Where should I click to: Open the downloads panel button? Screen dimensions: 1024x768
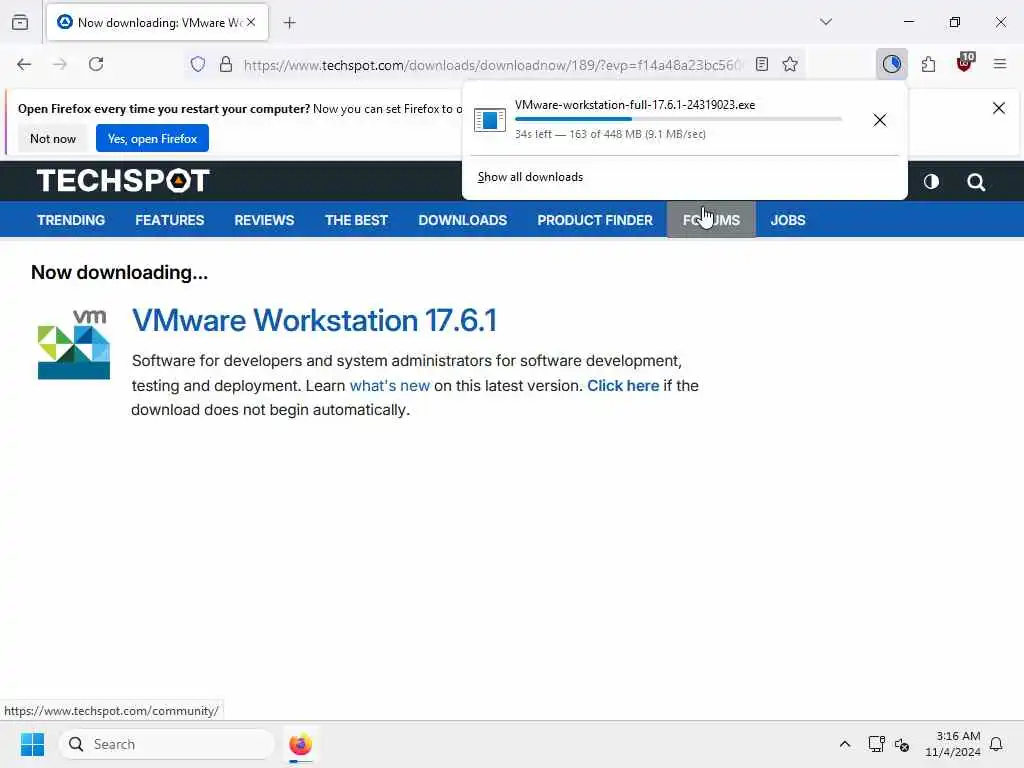(891, 64)
